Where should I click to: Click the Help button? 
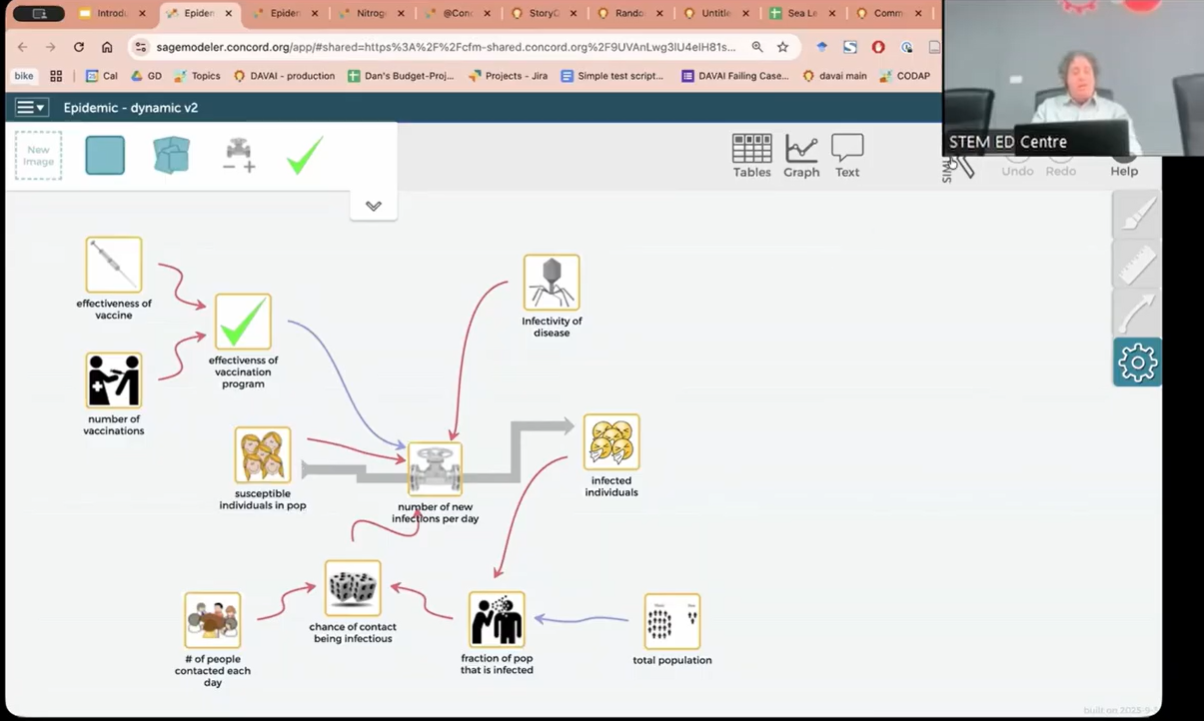[1123, 170]
